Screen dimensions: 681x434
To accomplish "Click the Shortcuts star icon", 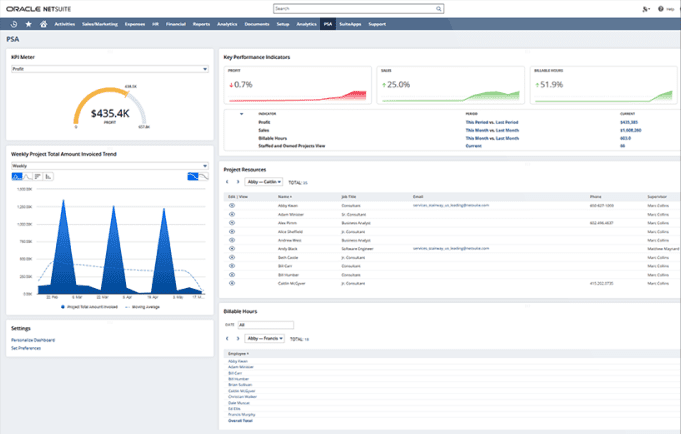I will point(28,23).
